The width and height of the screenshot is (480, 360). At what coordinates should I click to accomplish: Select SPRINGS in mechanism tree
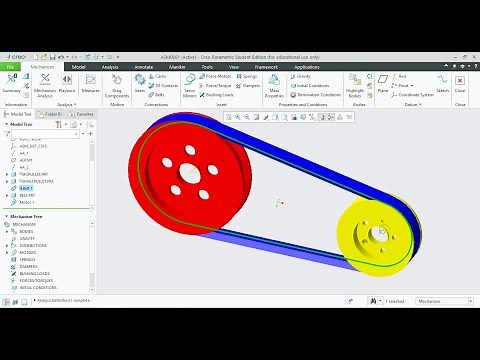click(27, 259)
